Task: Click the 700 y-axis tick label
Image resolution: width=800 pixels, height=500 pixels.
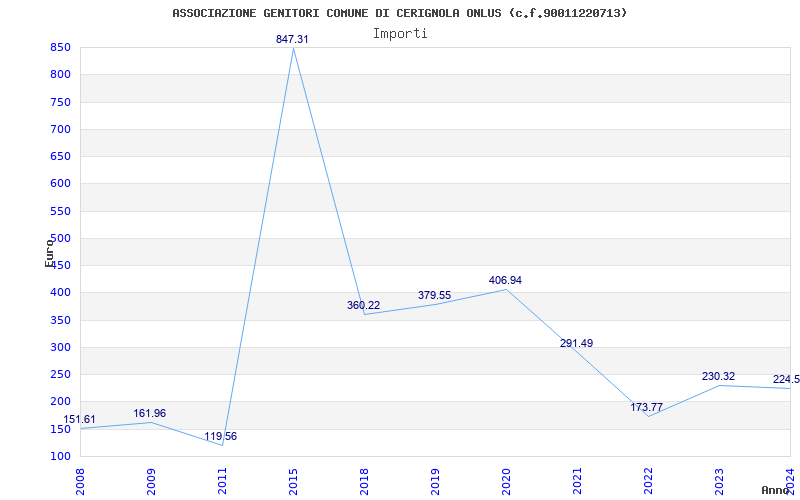Action: point(60,130)
